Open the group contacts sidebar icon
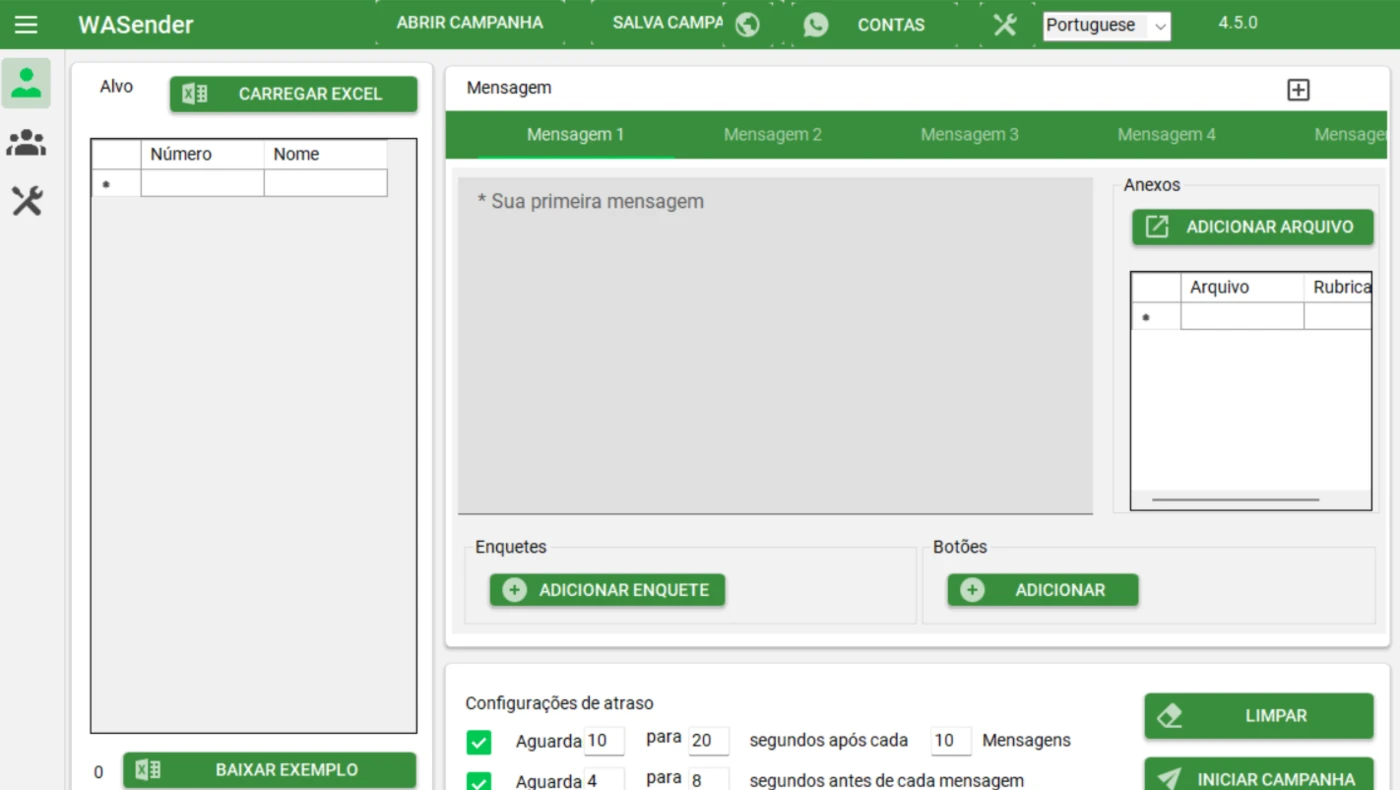 coord(26,143)
